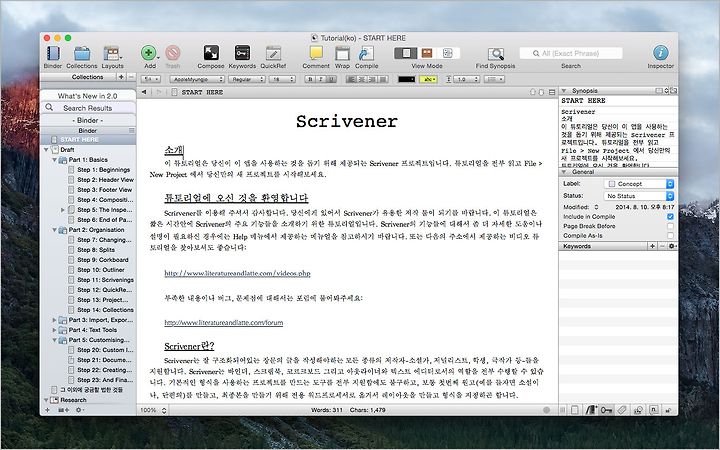Image resolution: width=720 pixels, height=450 pixels.
Task: Select the Search Results tab
Action: [88, 108]
